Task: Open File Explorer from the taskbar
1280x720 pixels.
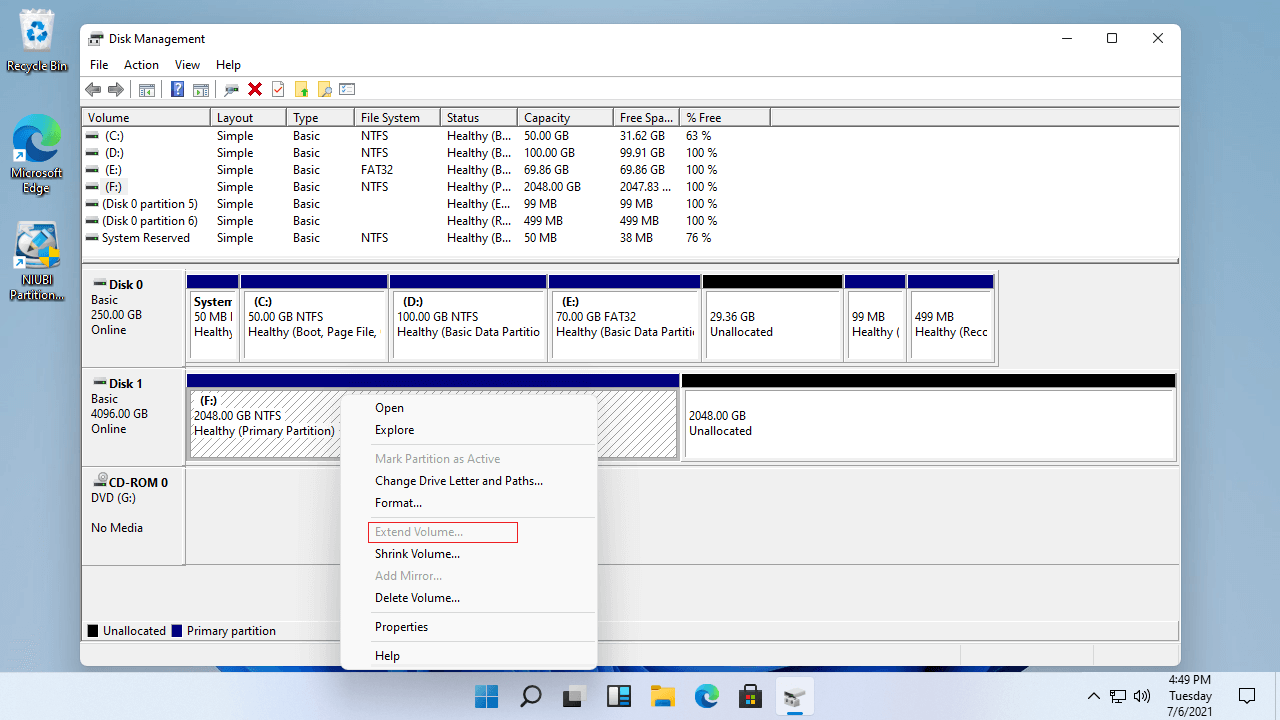Action: [662, 696]
